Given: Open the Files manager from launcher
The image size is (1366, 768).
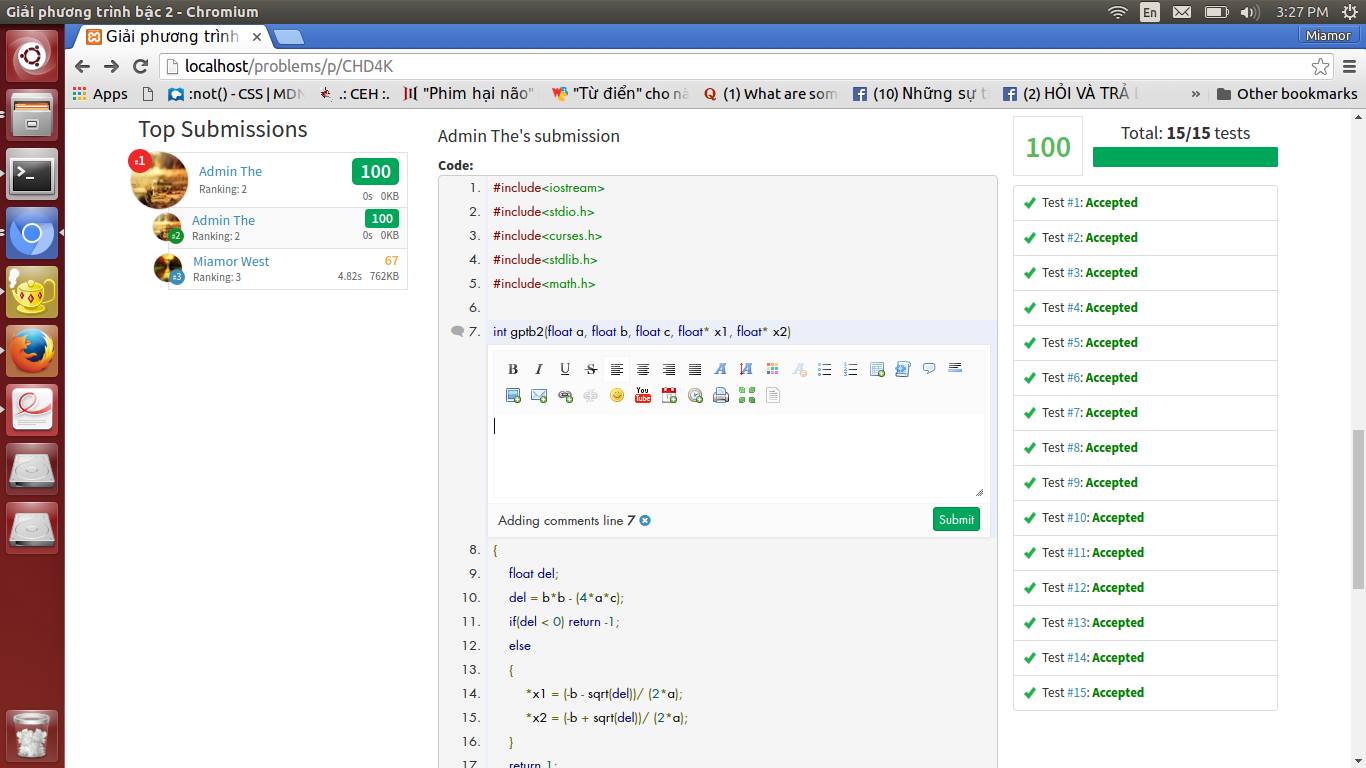Looking at the screenshot, I should 32,115.
